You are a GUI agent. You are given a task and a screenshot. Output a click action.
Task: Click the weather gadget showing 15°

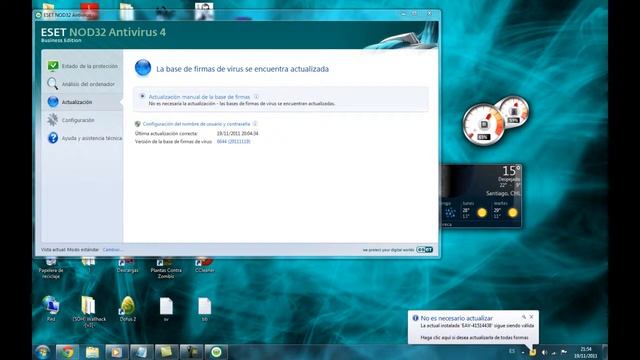click(x=481, y=196)
